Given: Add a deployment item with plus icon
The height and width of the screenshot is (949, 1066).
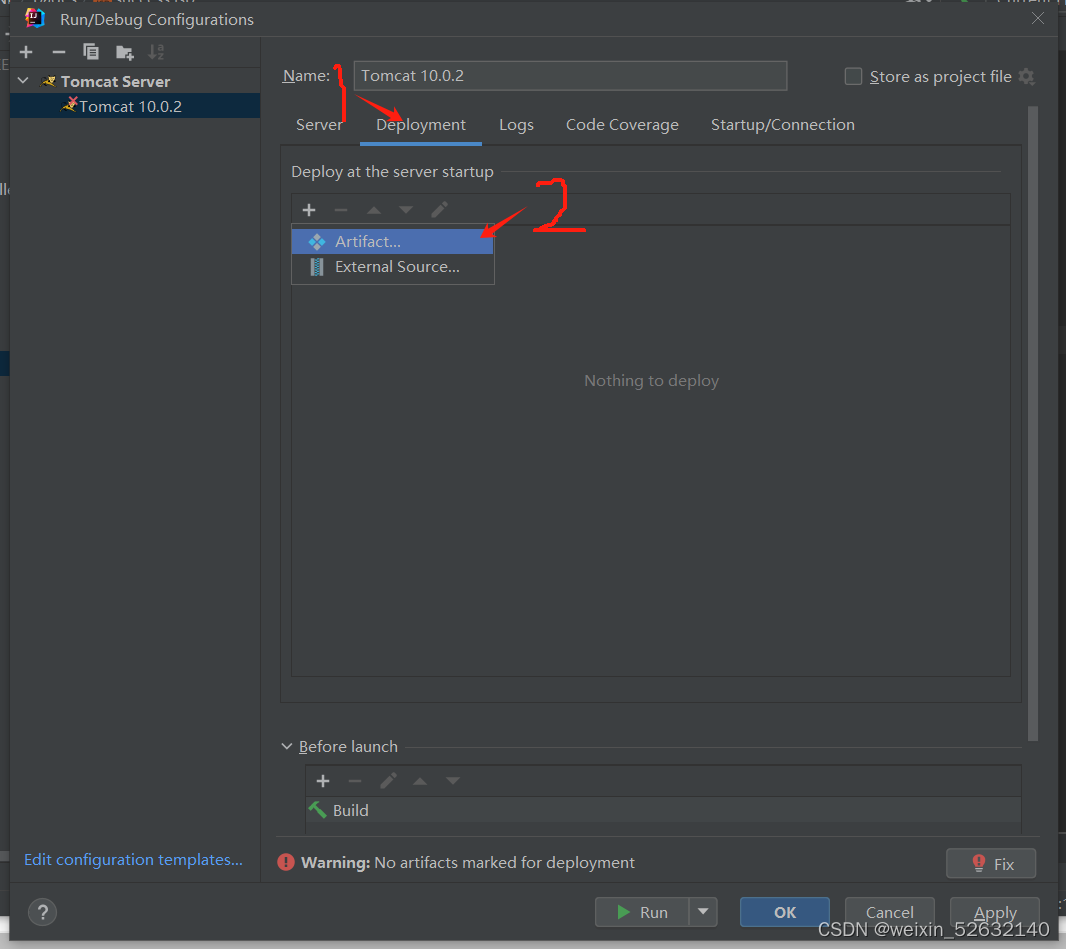Looking at the screenshot, I should tap(309, 210).
